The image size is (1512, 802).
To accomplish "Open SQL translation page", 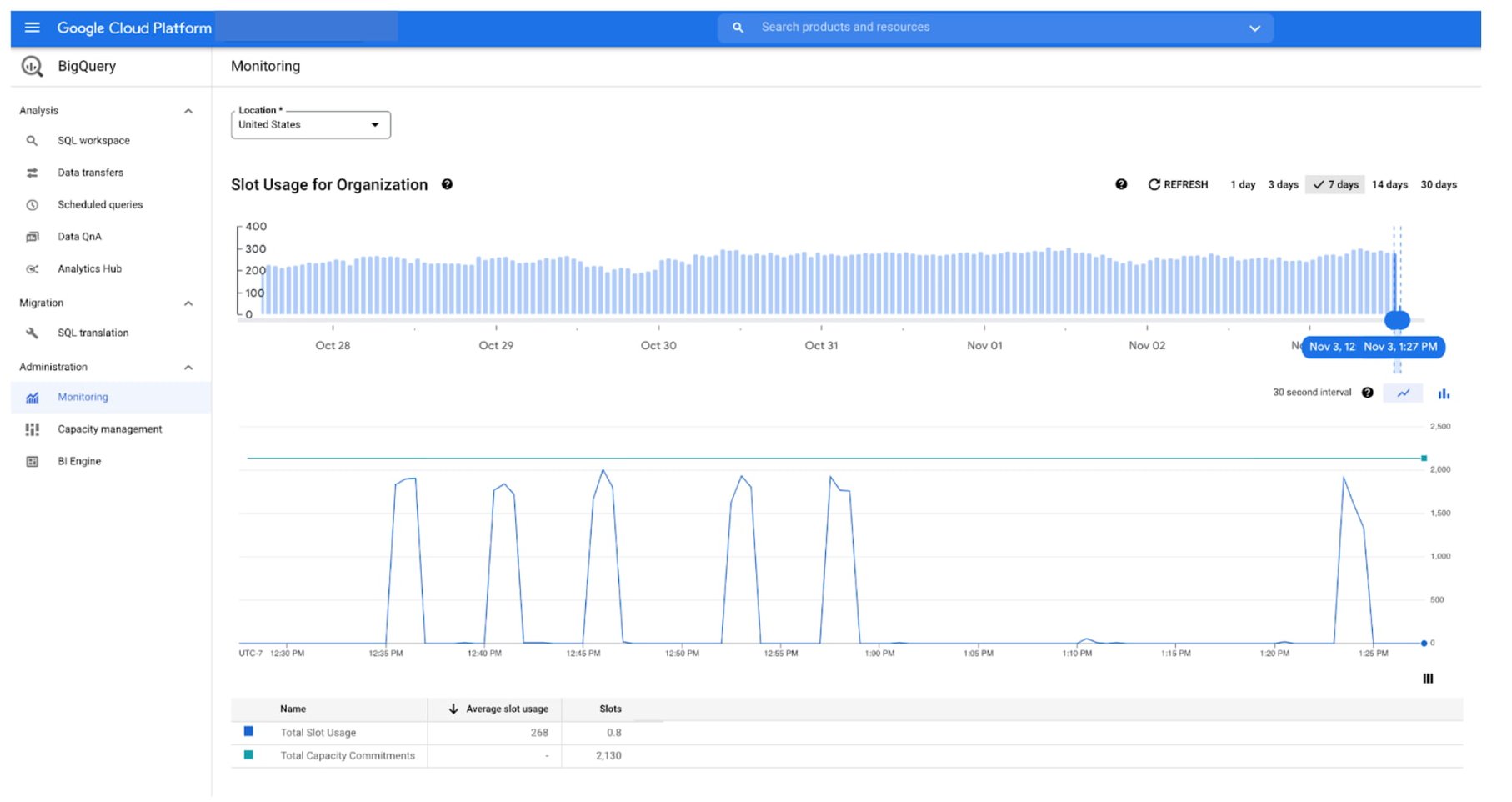I will click(93, 333).
